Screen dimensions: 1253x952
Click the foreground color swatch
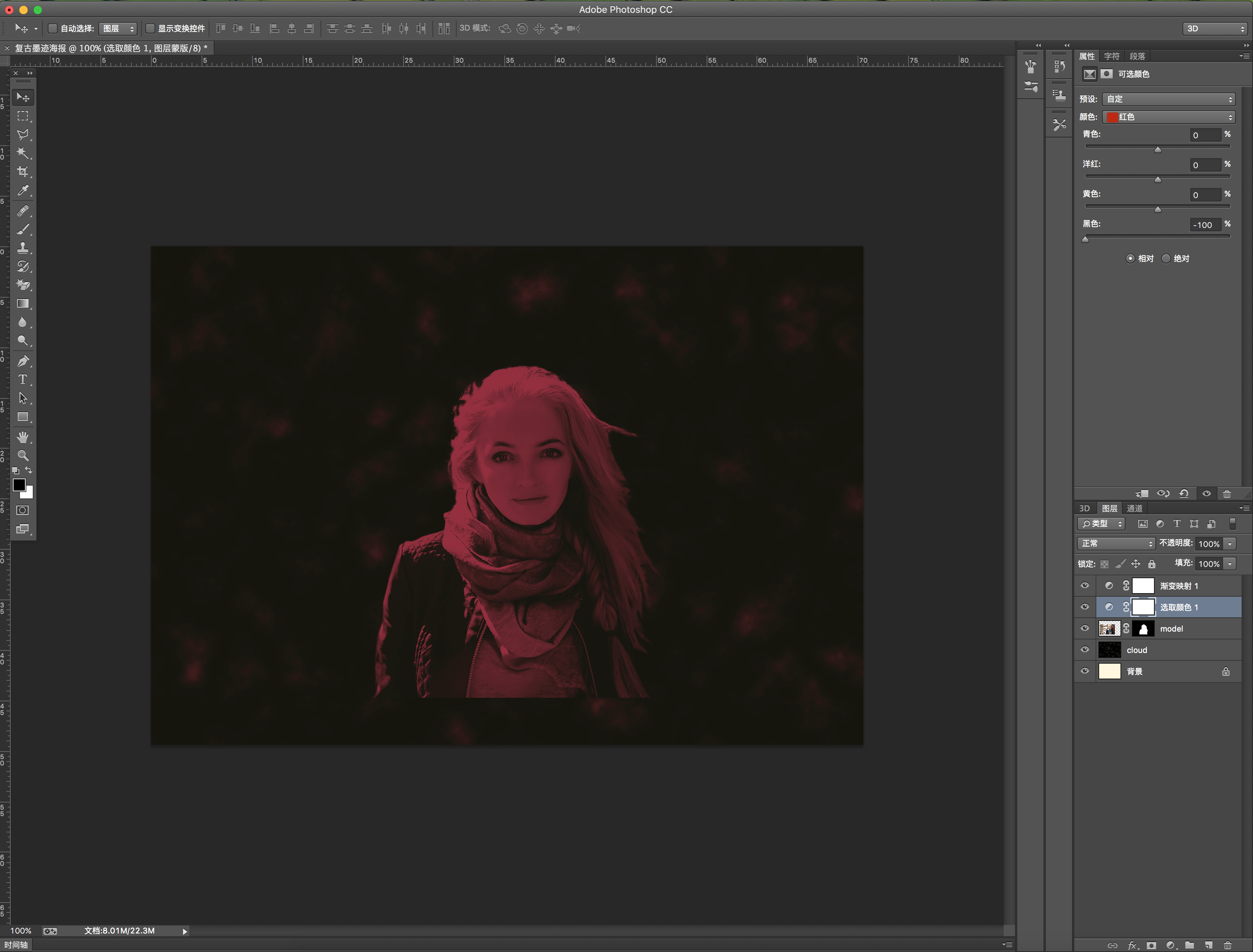[19, 485]
